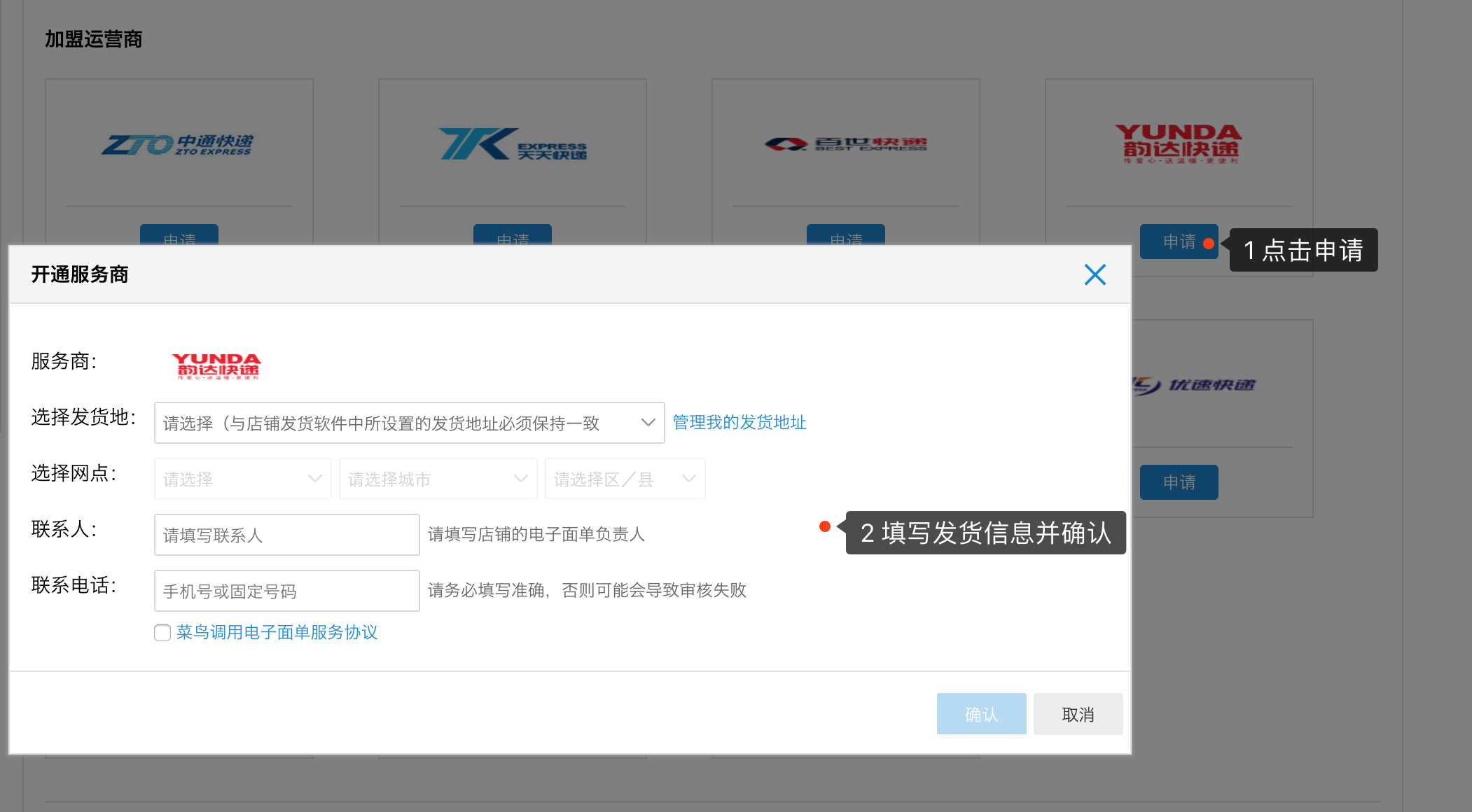Click the 优速快递 logo
Screen dimensions: 1472x812
[1194, 385]
